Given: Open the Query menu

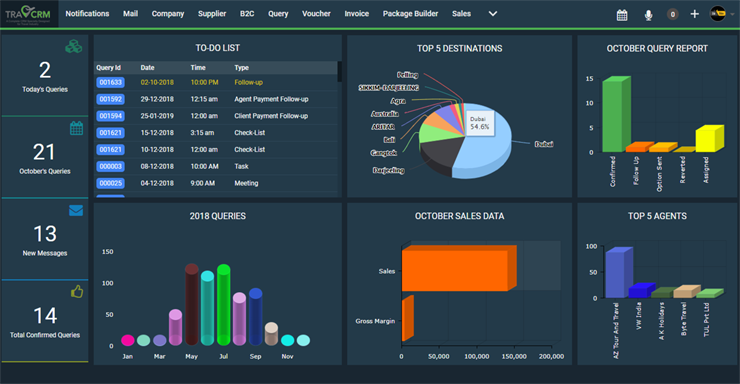Looking at the screenshot, I should 278,14.
